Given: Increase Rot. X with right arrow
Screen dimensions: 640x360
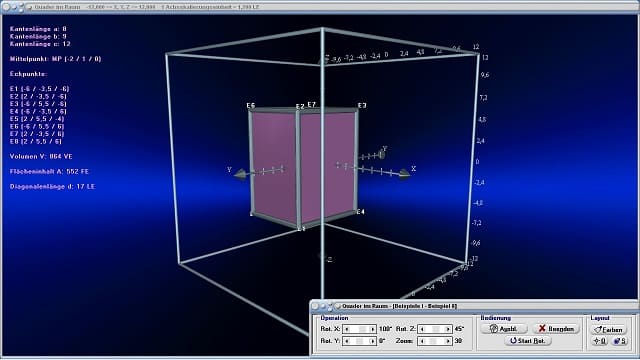Looking at the screenshot, I should [372, 329].
